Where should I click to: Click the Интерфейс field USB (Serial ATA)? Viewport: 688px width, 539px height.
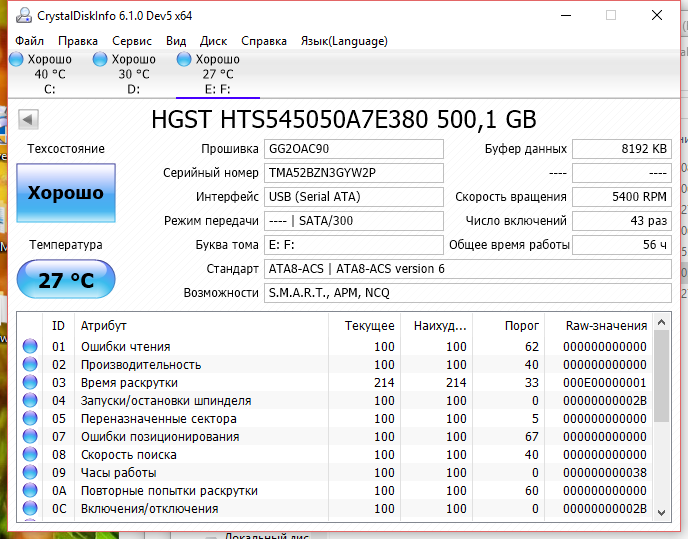[x=354, y=197]
